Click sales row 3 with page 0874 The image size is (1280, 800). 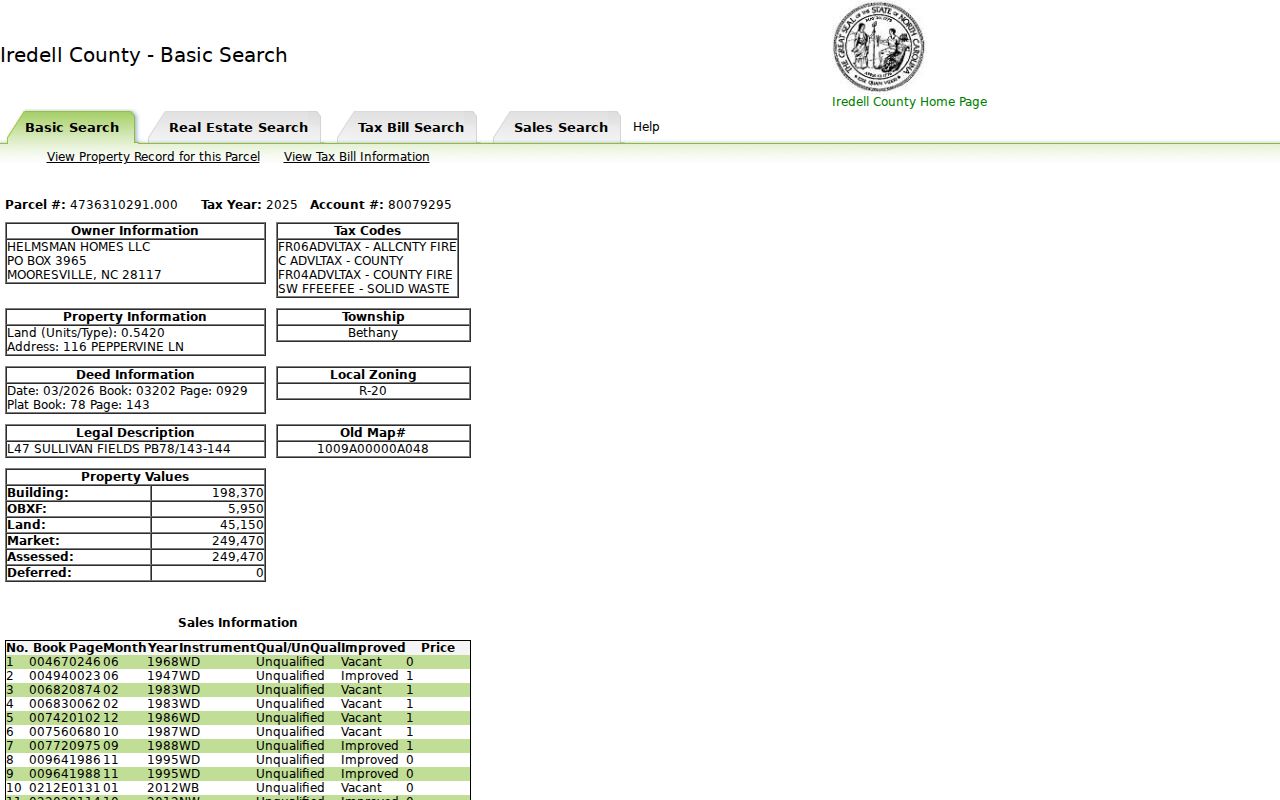pyautogui.click(x=238, y=690)
